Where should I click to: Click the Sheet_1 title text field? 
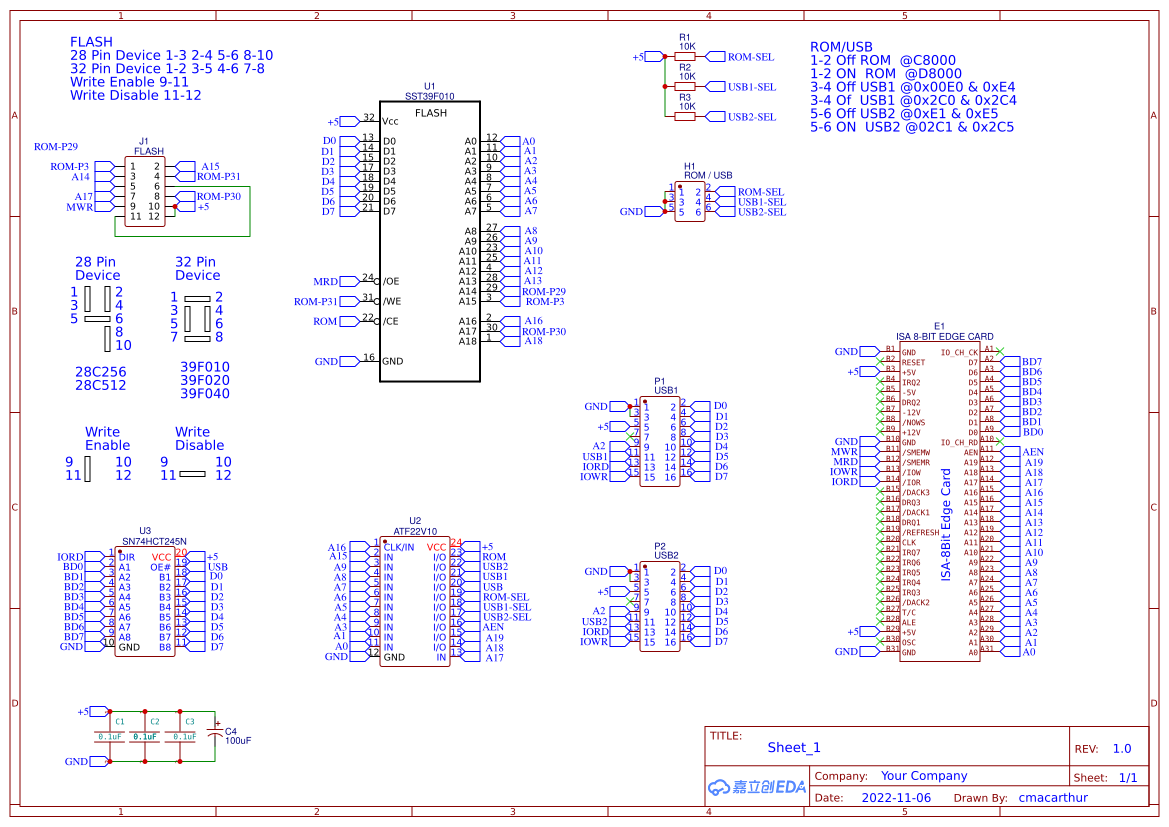[x=793, y=747]
